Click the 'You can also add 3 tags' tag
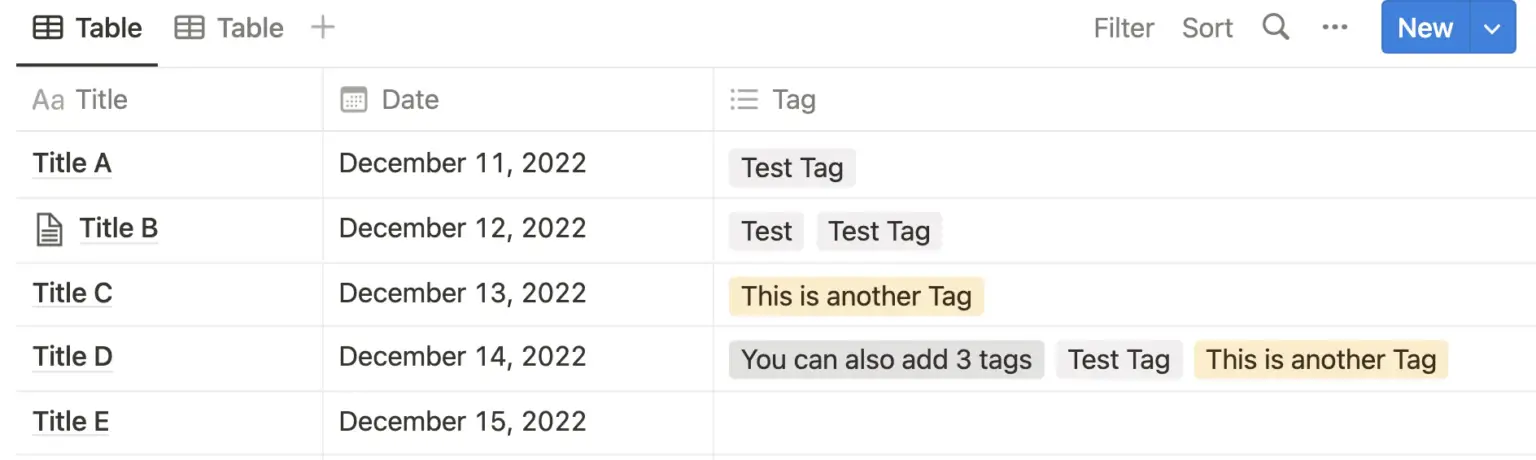Viewport: 1536px width, 460px height. click(886, 360)
